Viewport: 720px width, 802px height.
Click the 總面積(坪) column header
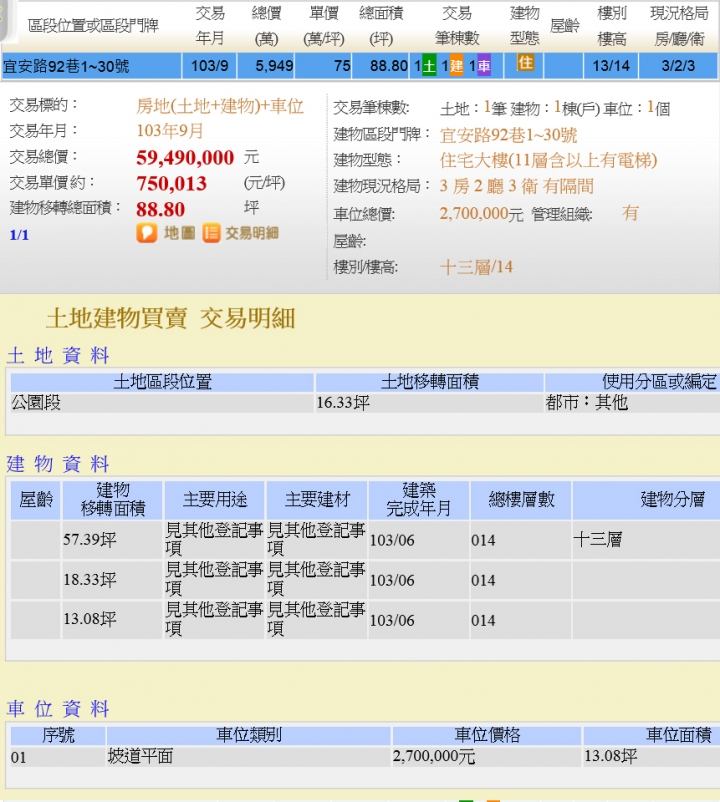381,26
